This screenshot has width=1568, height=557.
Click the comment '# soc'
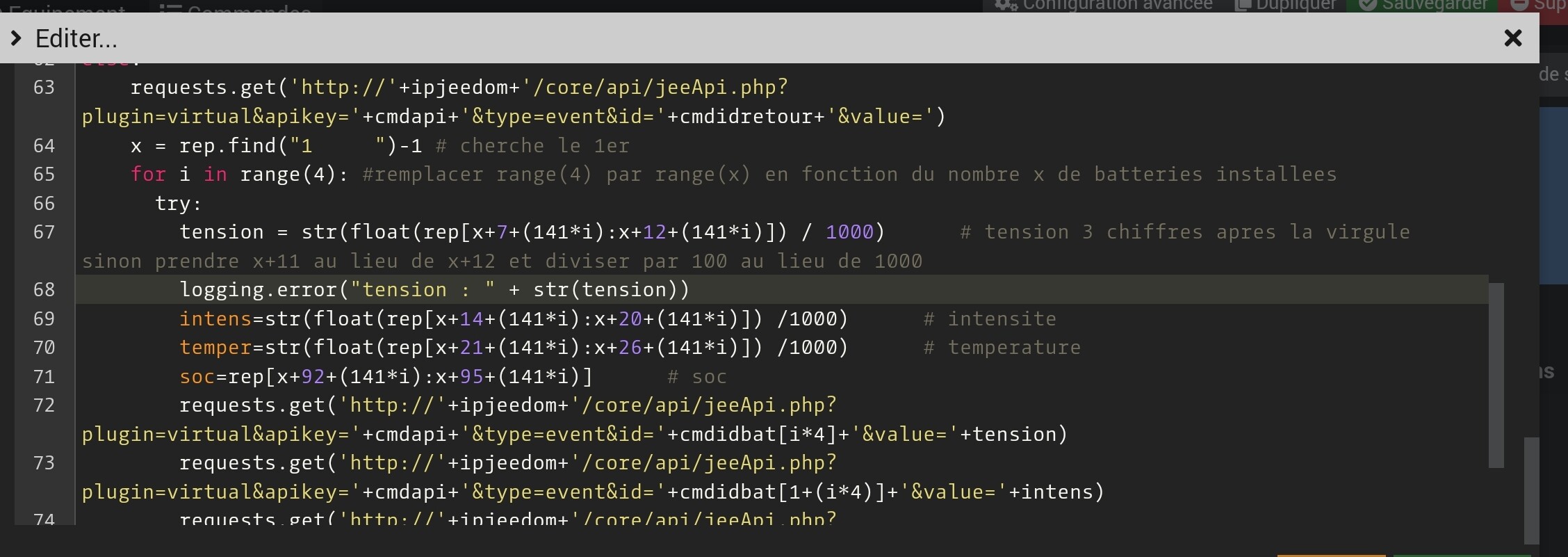tap(697, 377)
